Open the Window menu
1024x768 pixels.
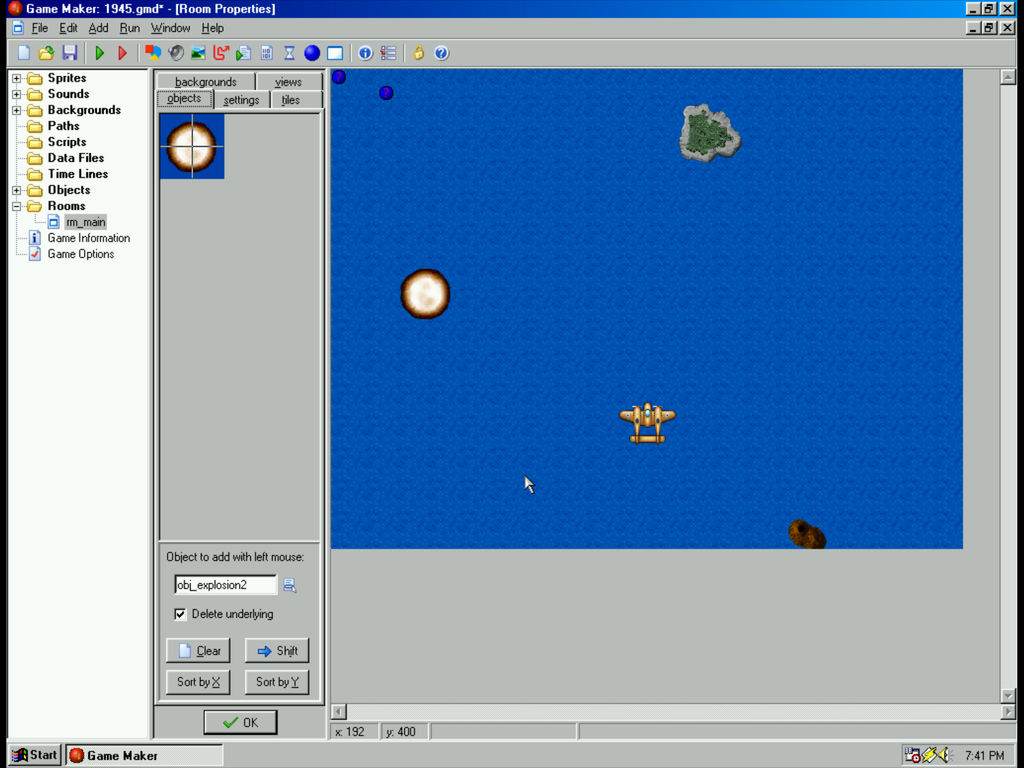[x=170, y=28]
